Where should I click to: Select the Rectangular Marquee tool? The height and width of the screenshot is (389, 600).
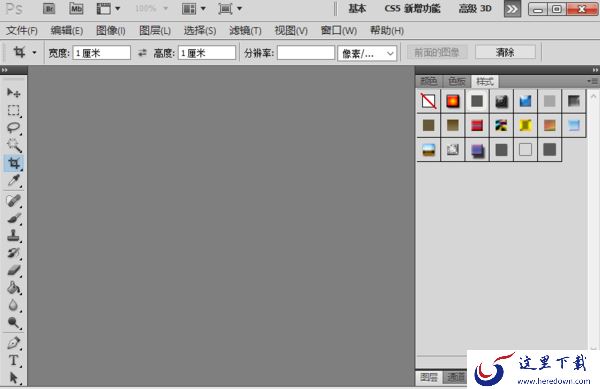click(13, 110)
